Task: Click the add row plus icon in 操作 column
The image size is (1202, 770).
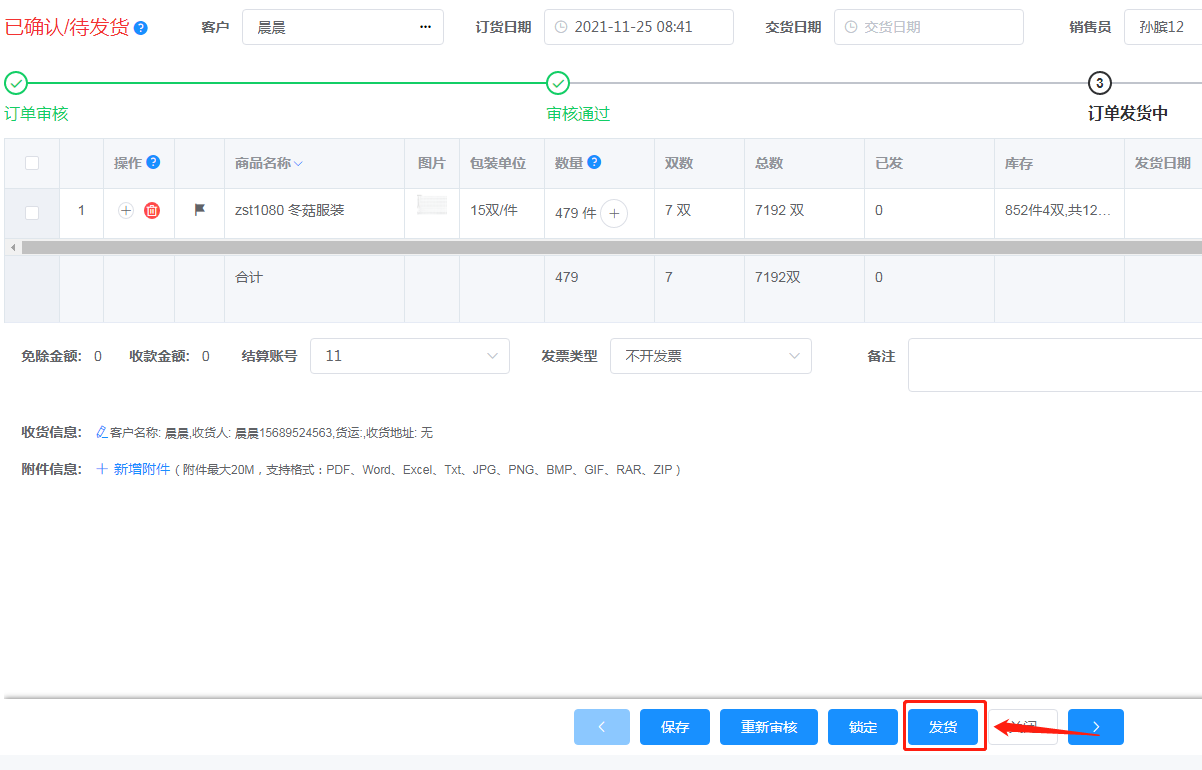Action: click(x=126, y=211)
